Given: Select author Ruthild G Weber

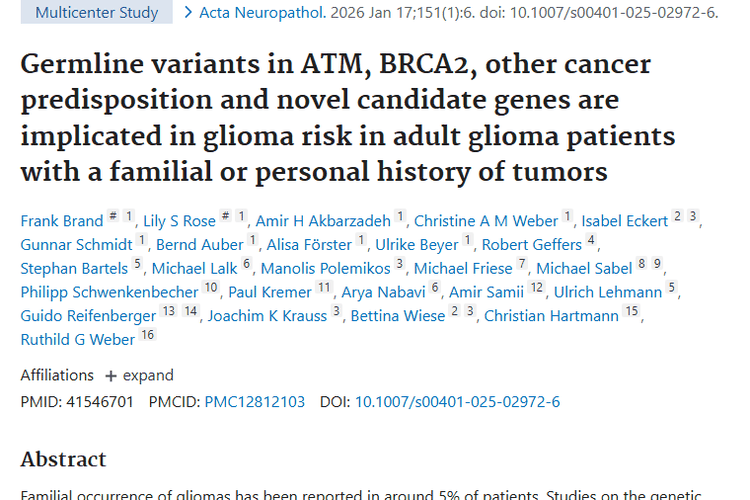Looking at the screenshot, I should point(77,340).
